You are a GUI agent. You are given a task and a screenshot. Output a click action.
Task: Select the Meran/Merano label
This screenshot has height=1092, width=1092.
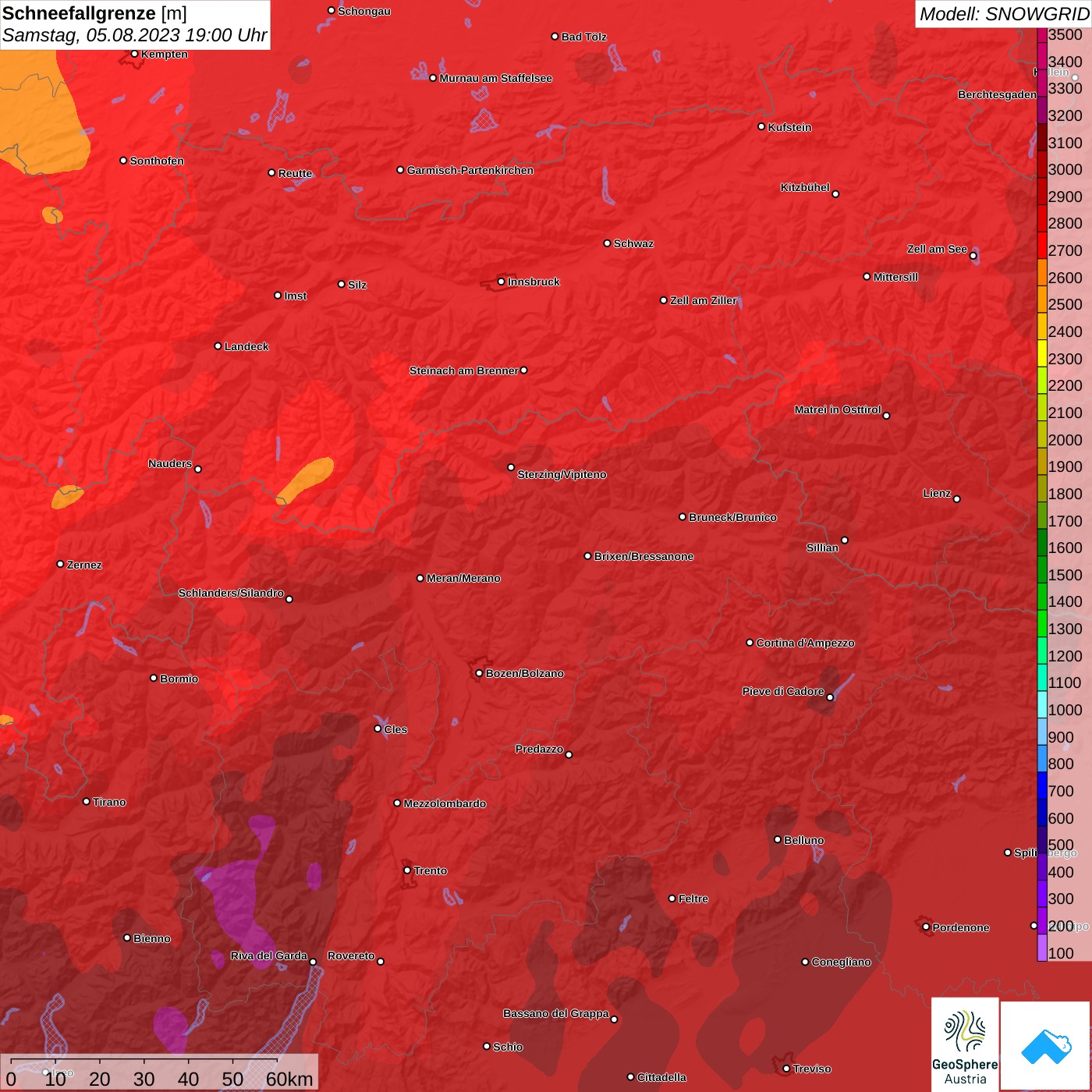coord(463,578)
